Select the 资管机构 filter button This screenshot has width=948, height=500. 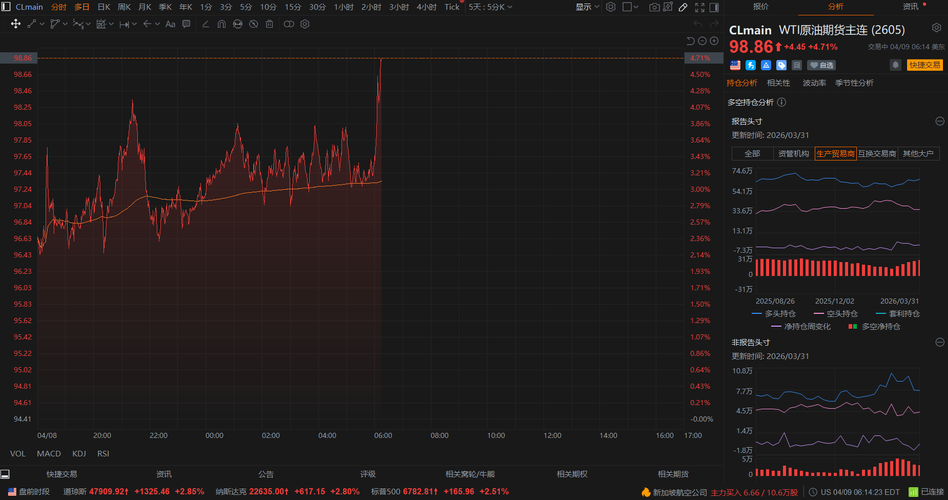pos(793,154)
